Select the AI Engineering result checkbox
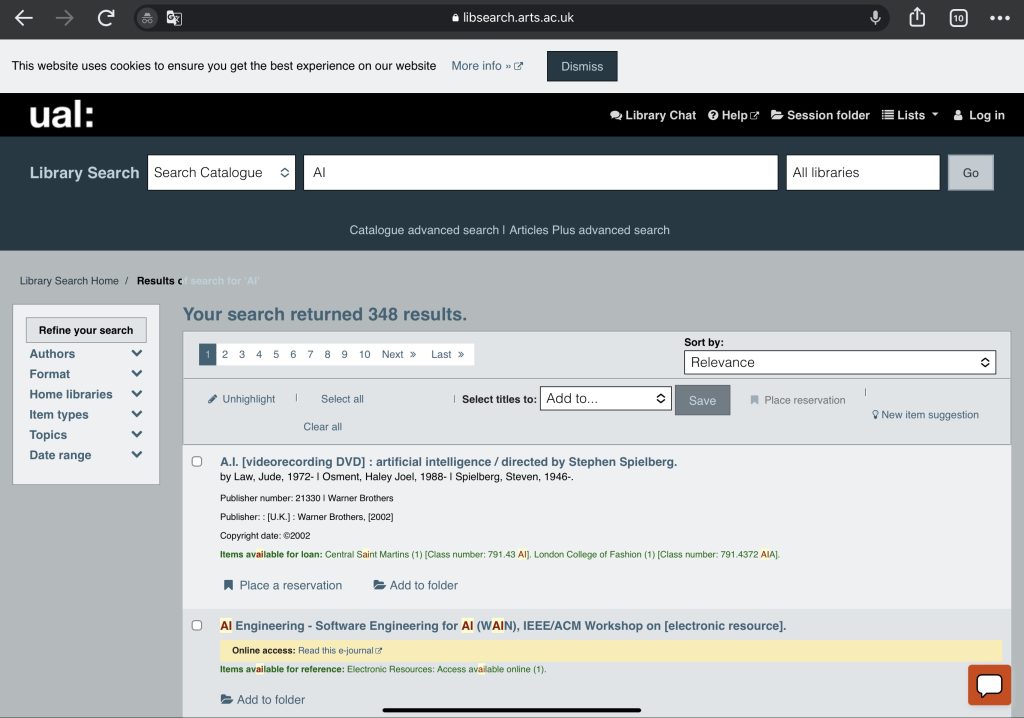This screenshot has height=718, width=1024. pos(197,626)
